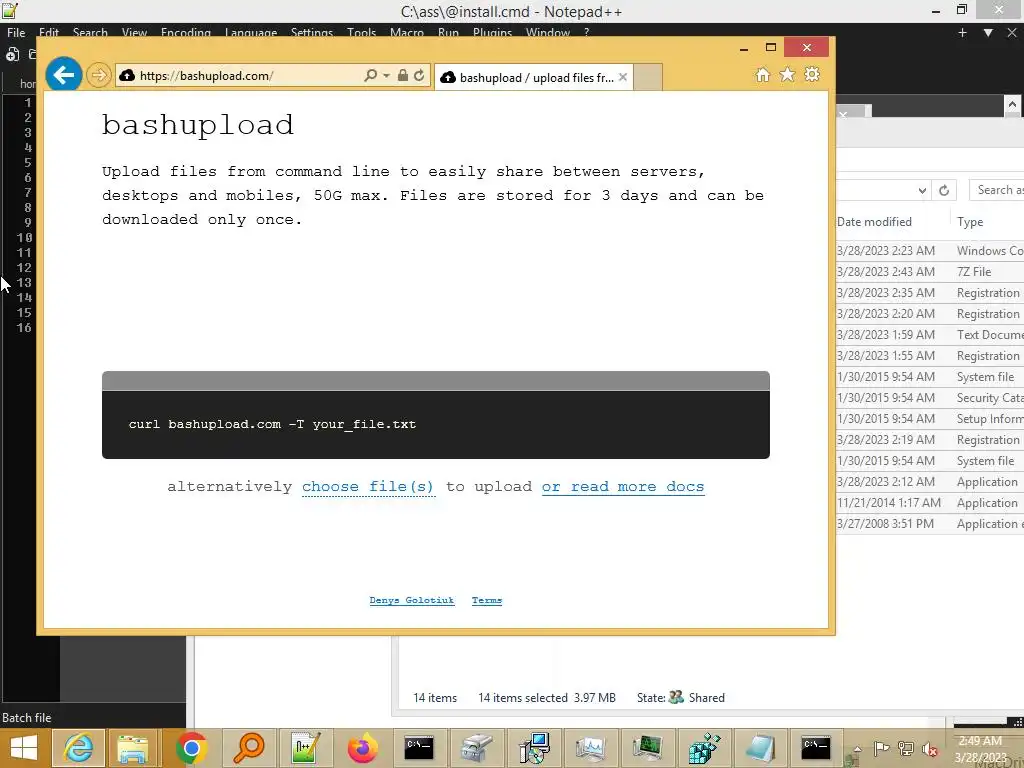Open the 'or read more docs' link
Screen dimensions: 1024x768
[x=623, y=487]
